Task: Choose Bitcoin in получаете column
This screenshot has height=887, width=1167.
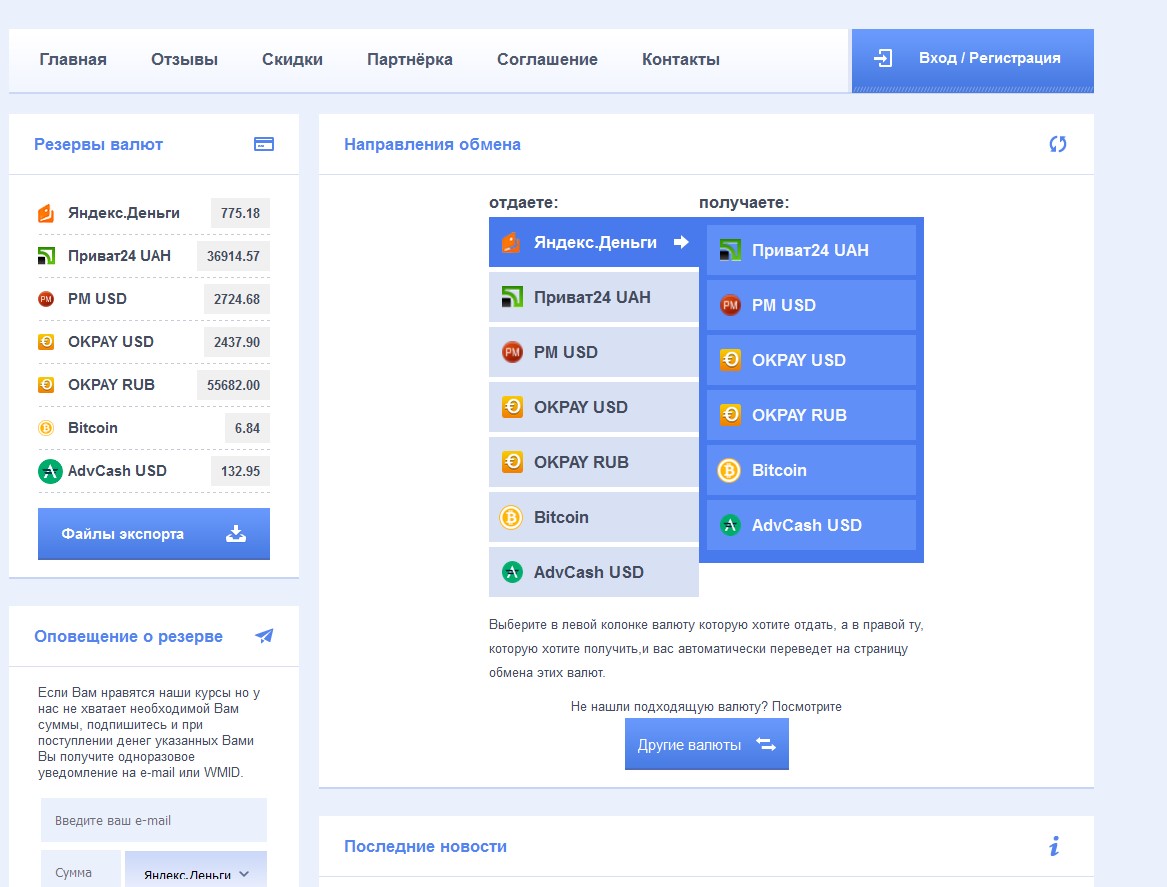Action: [811, 471]
